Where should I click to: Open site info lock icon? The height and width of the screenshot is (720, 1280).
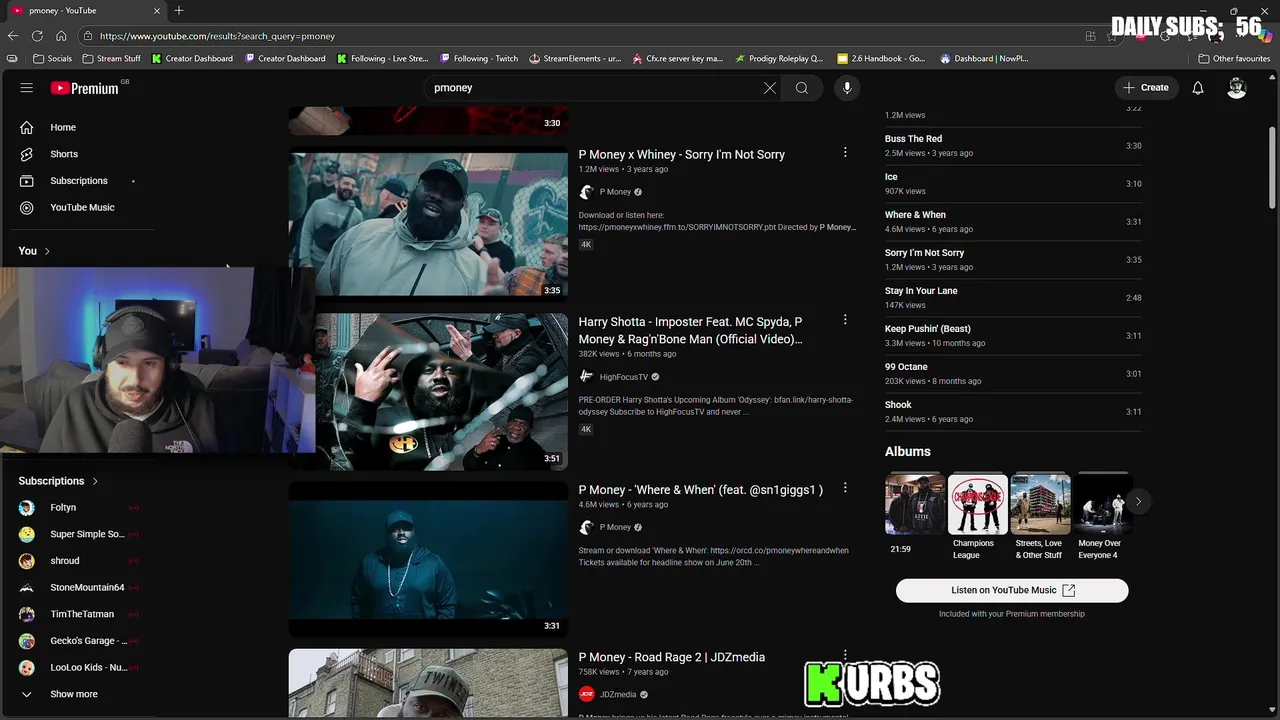[x=88, y=36]
